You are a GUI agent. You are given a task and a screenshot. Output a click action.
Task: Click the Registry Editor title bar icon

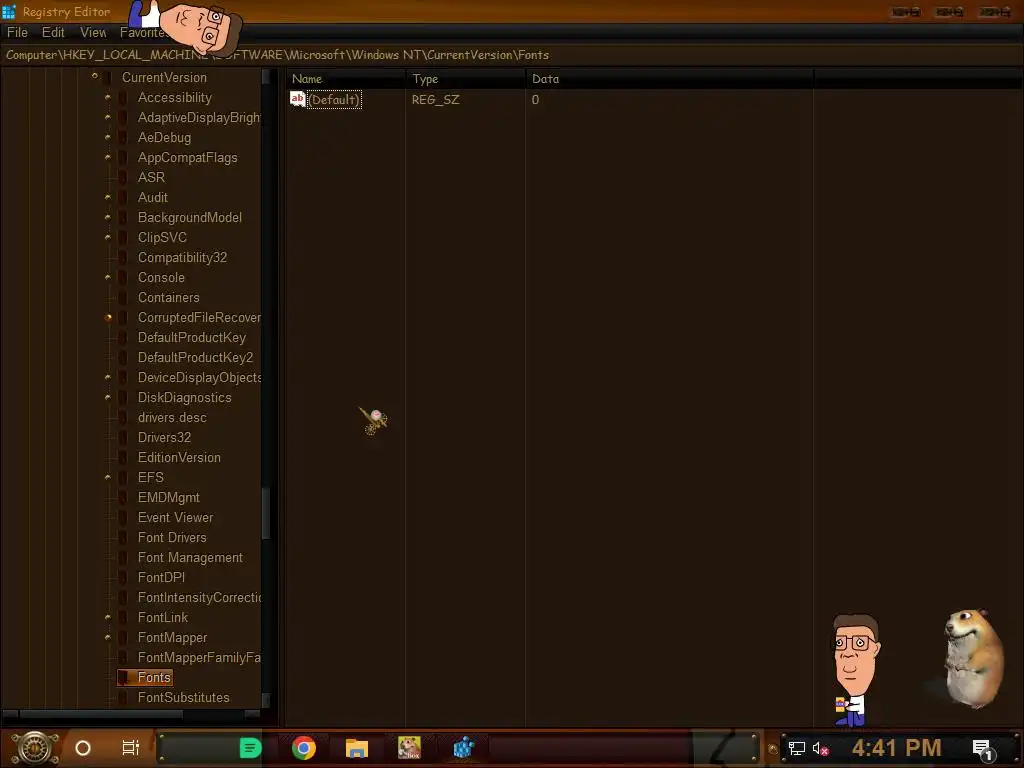8,11
